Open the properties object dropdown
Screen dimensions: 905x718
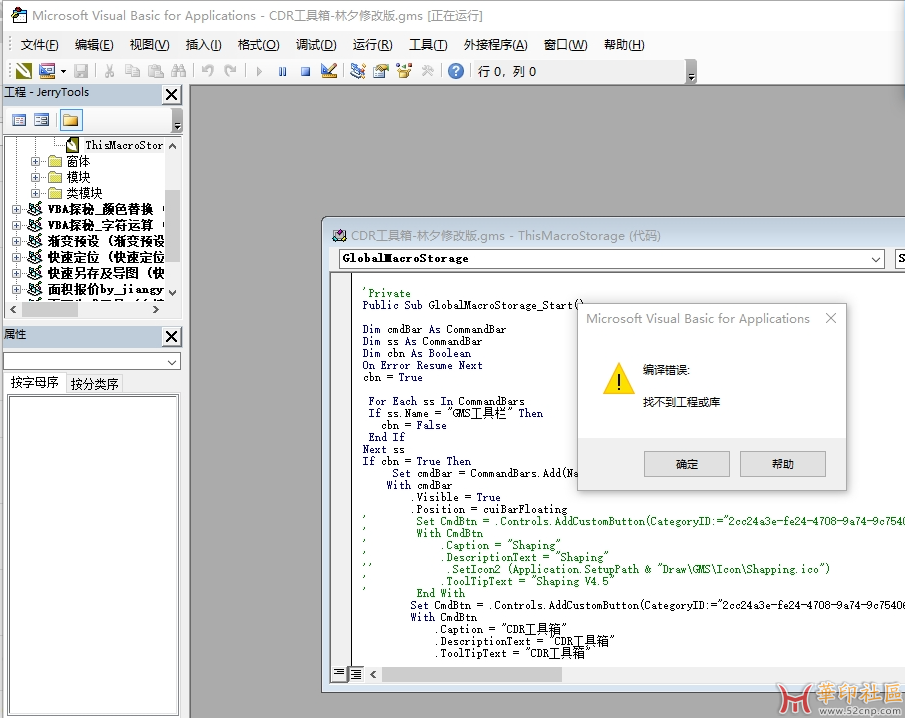coord(172,362)
